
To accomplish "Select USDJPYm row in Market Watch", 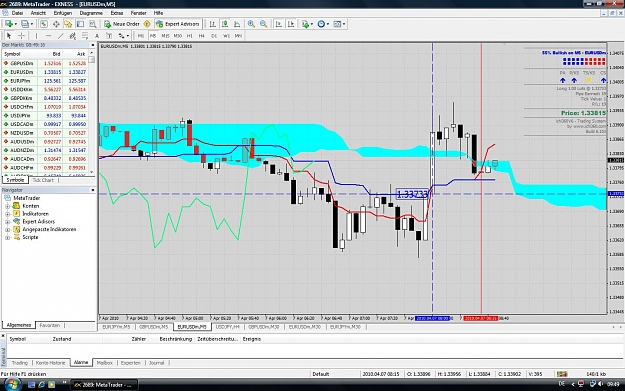I will 45,116.
